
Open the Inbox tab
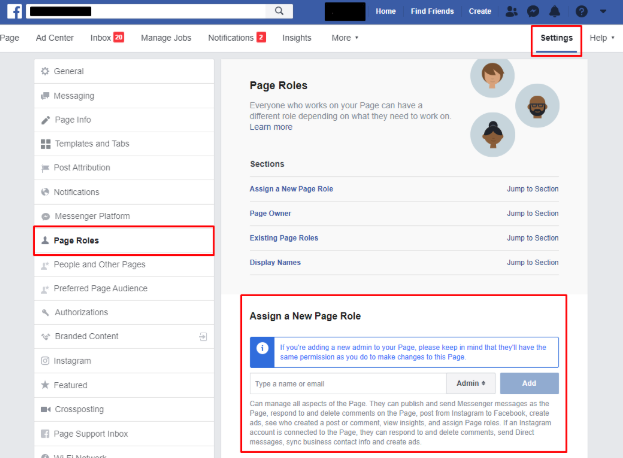coord(107,38)
